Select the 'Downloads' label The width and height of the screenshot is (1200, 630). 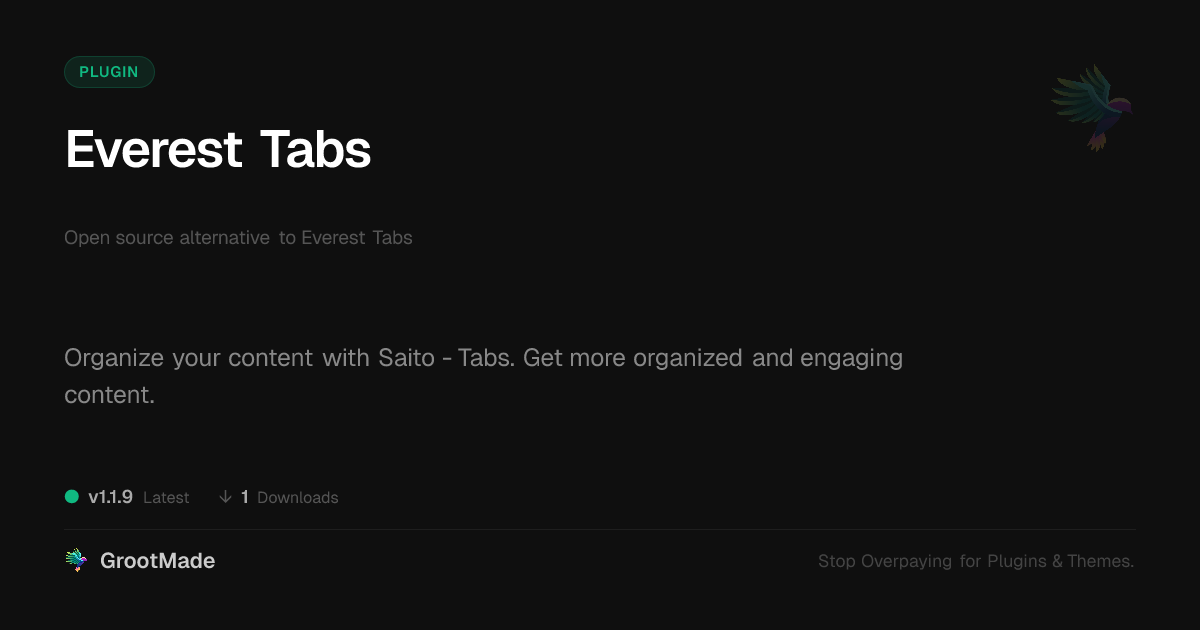click(298, 498)
